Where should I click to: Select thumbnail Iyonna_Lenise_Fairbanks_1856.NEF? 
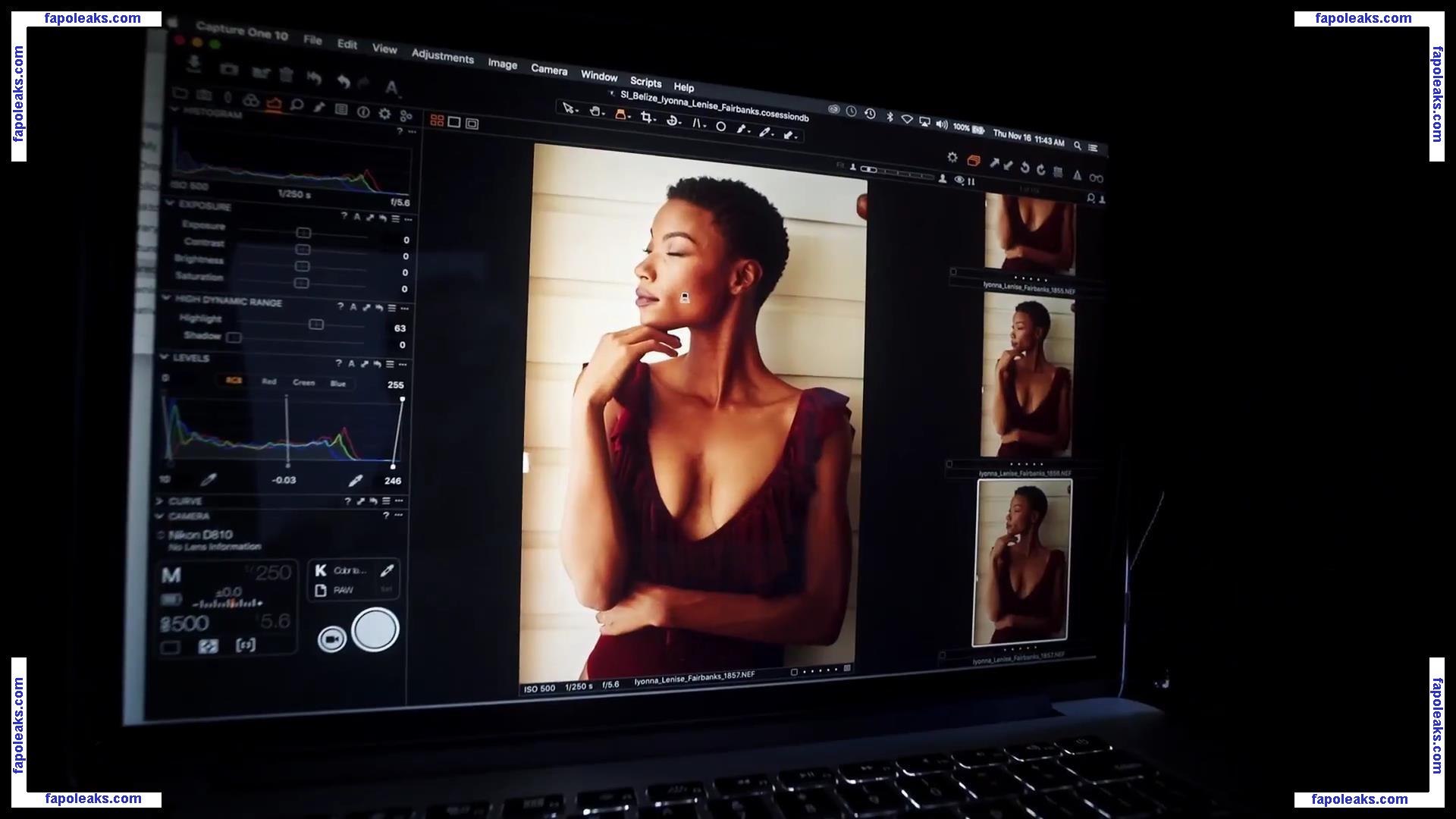point(1028,376)
